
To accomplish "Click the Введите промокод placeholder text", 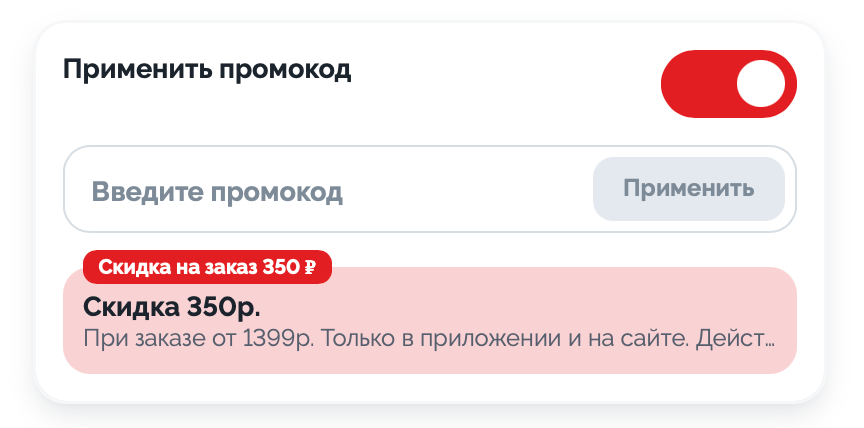I will tap(217, 191).
